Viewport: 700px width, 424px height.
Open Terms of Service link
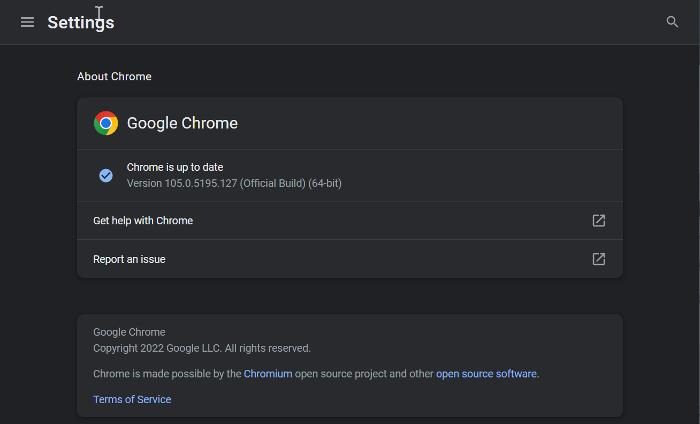pos(132,399)
